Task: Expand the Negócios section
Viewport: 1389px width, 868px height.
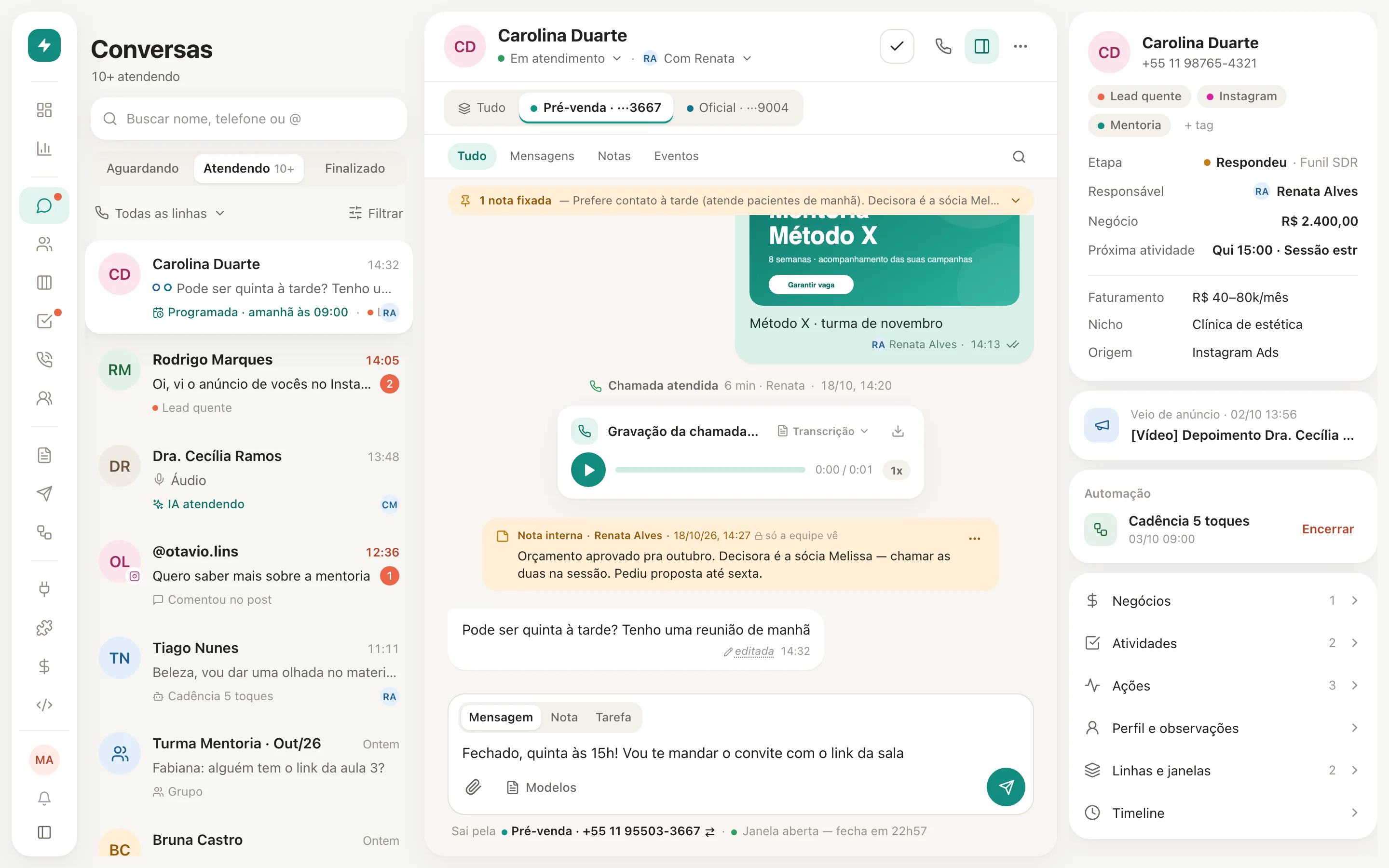Action: 1223,600
